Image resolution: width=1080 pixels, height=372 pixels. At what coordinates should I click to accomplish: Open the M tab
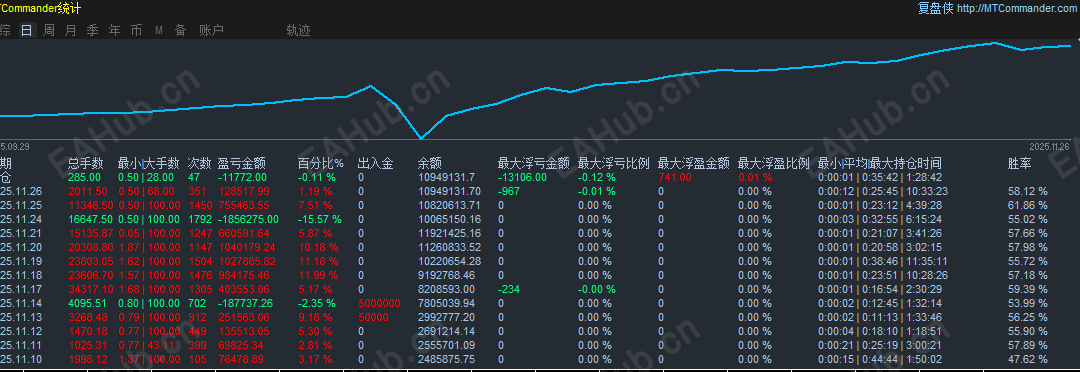(158, 30)
